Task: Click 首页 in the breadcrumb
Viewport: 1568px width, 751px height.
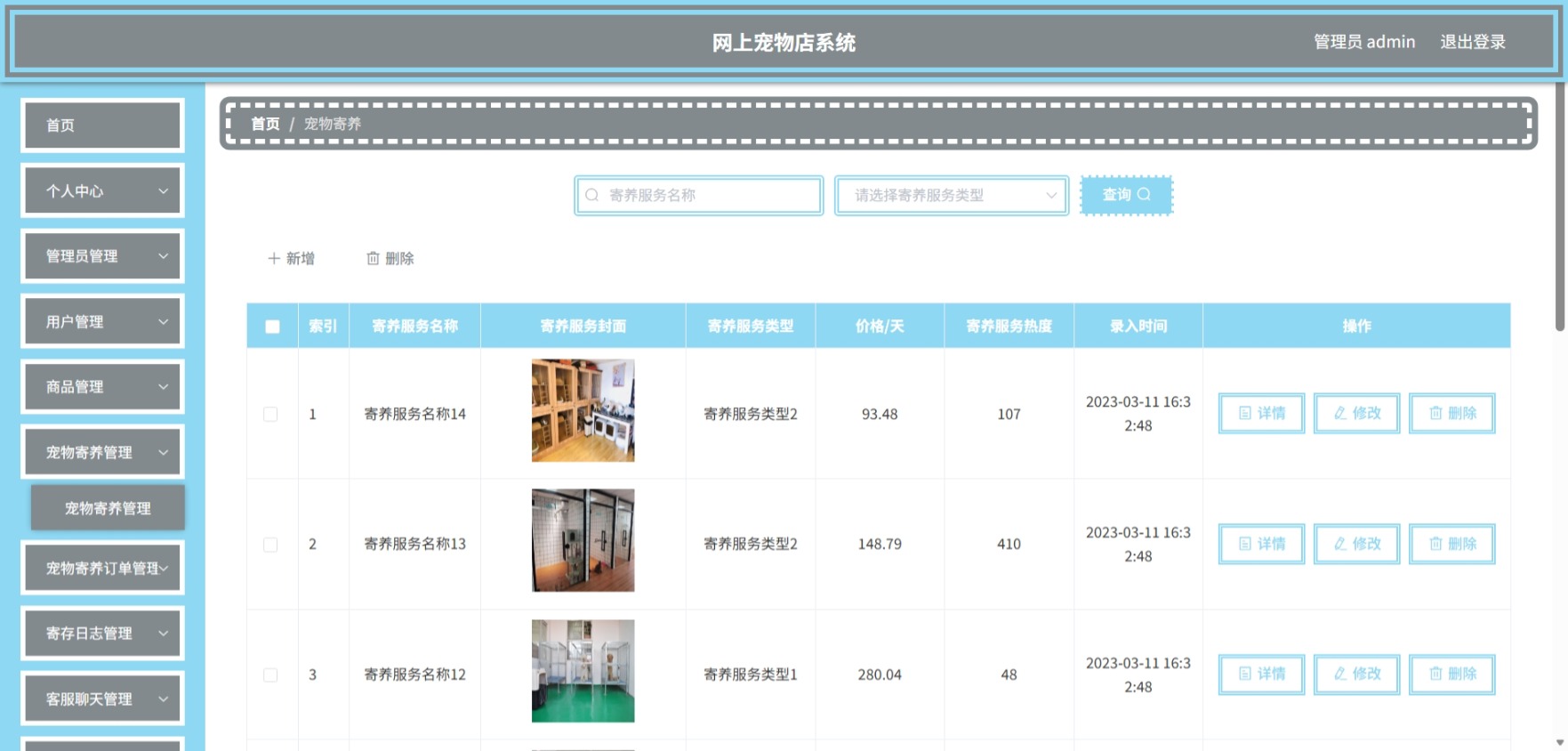Action: click(265, 124)
